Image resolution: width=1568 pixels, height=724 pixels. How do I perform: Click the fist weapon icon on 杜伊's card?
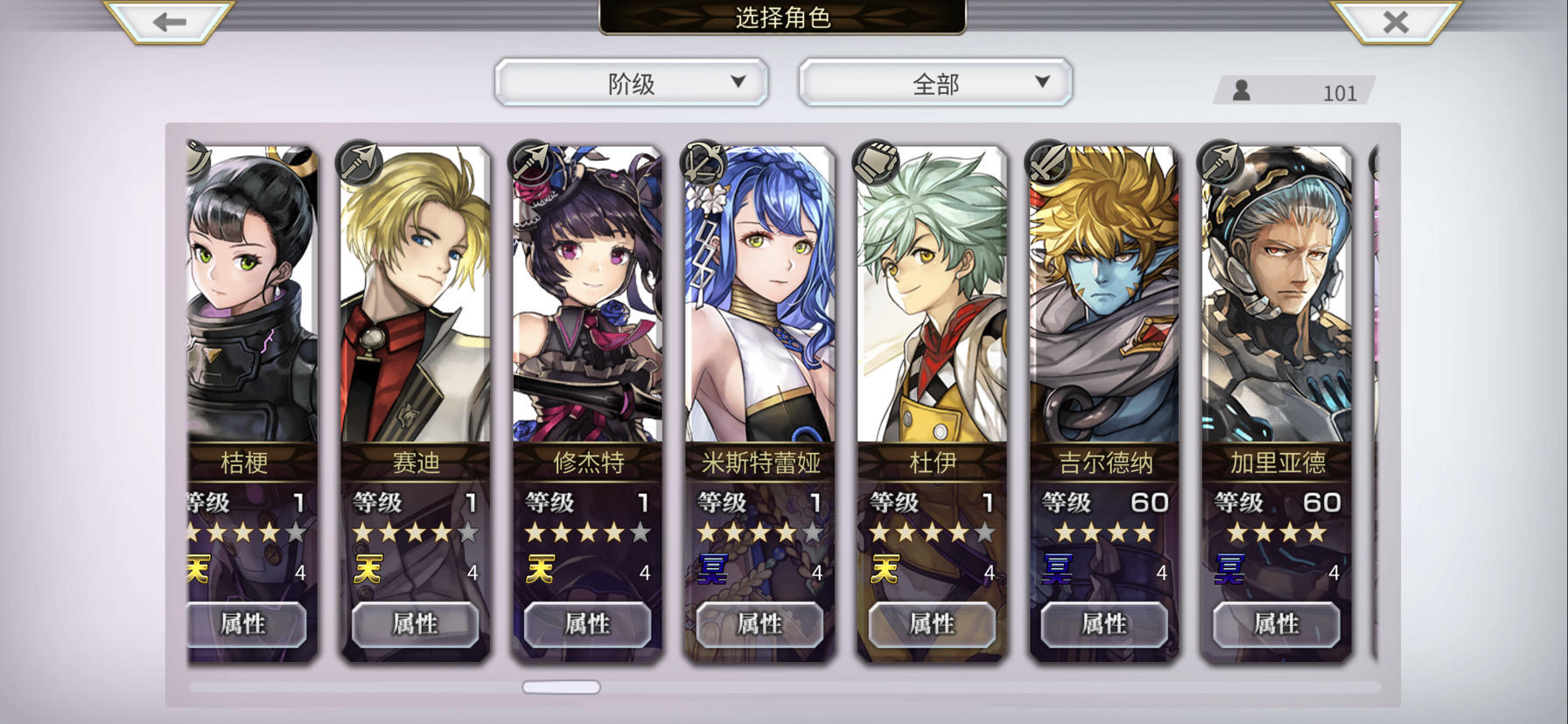(876, 163)
